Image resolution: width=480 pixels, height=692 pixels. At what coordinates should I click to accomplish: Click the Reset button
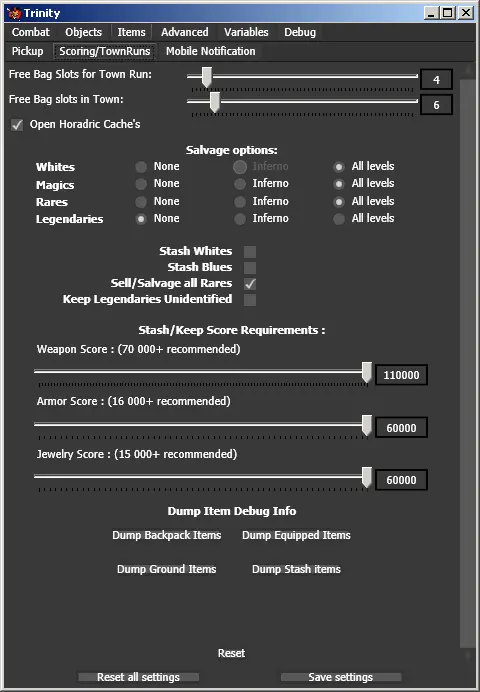click(x=231, y=653)
